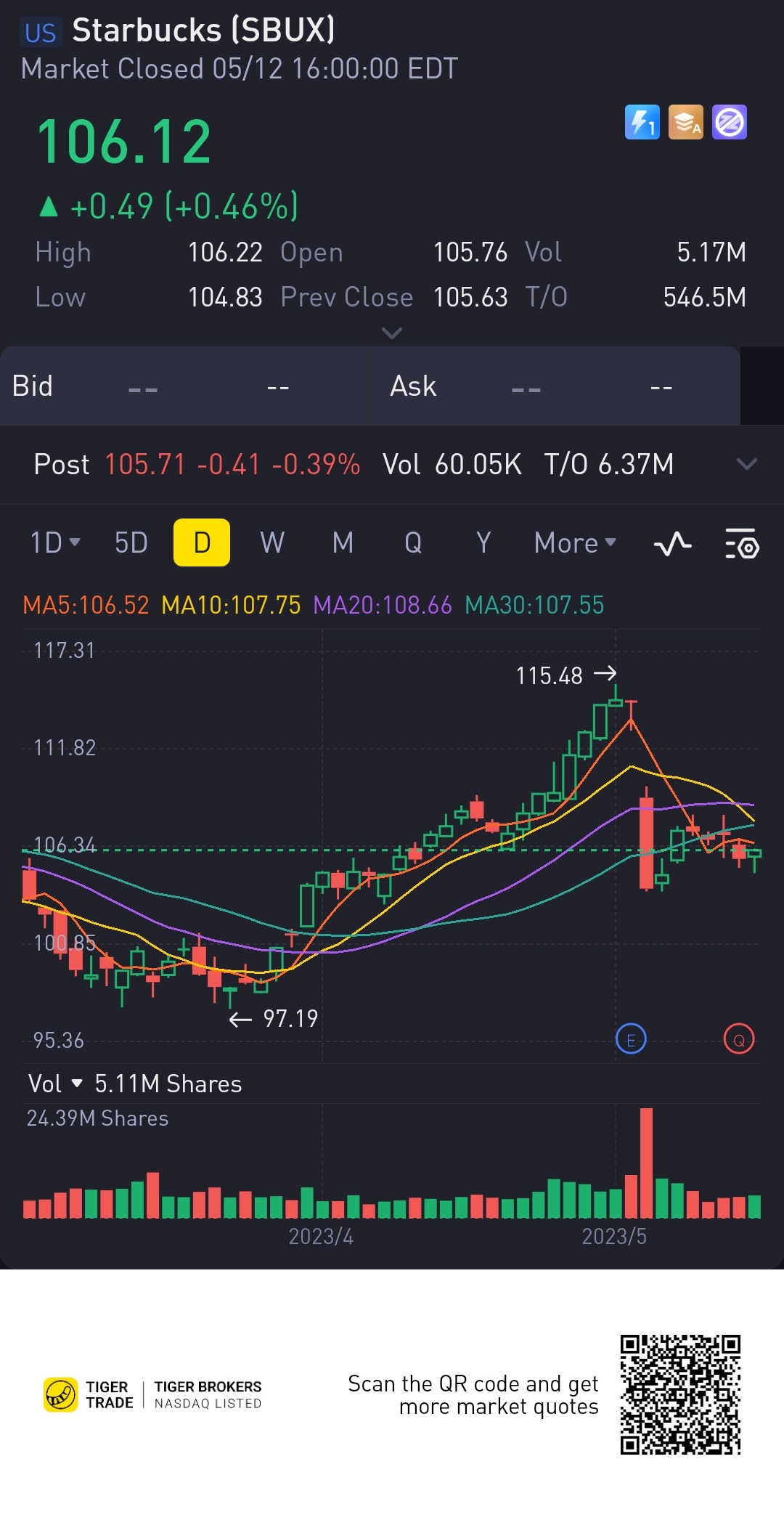Tap the 2023/4 date axis label

pyautogui.click(x=321, y=1236)
